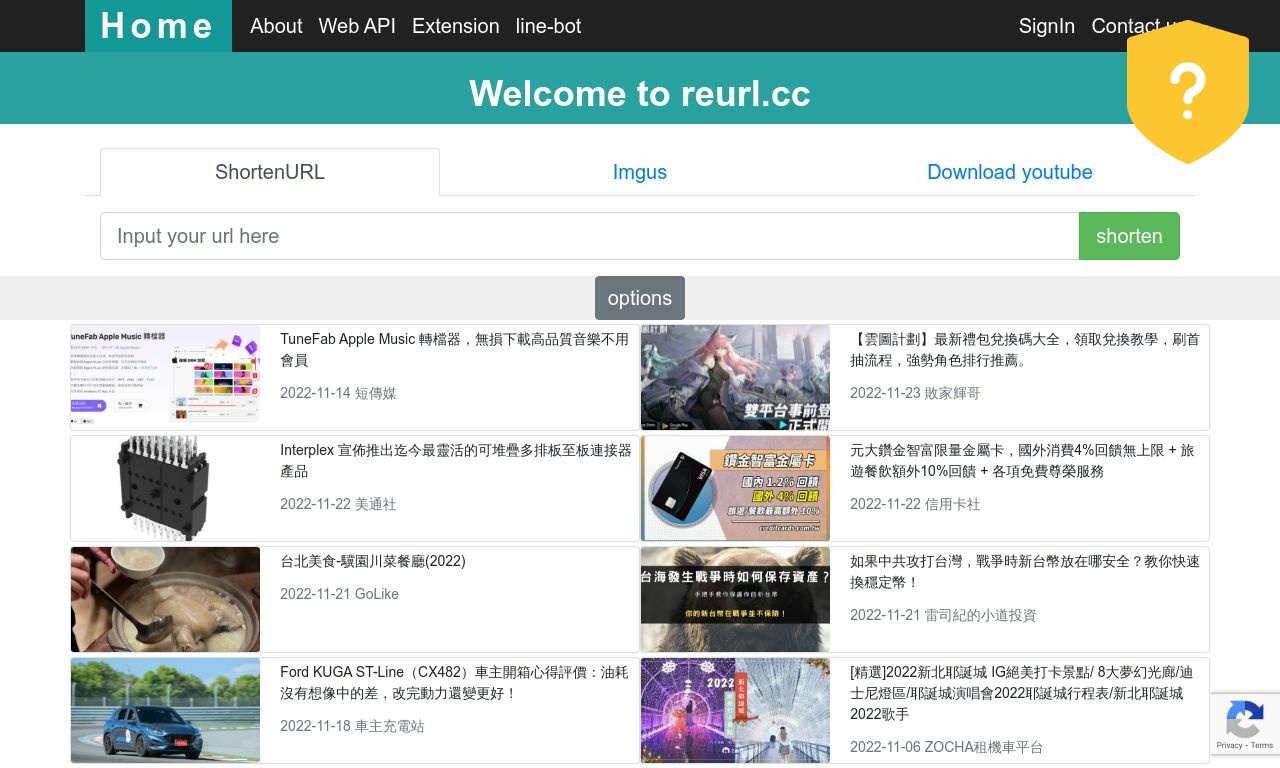Open the Ford KUGA blue car thumbnail
The width and height of the screenshot is (1280, 768).
[x=165, y=710]
